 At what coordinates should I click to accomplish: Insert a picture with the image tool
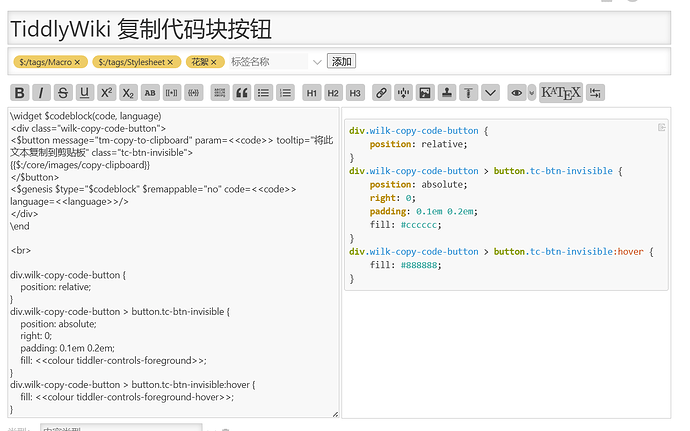[x=425, y=93]
